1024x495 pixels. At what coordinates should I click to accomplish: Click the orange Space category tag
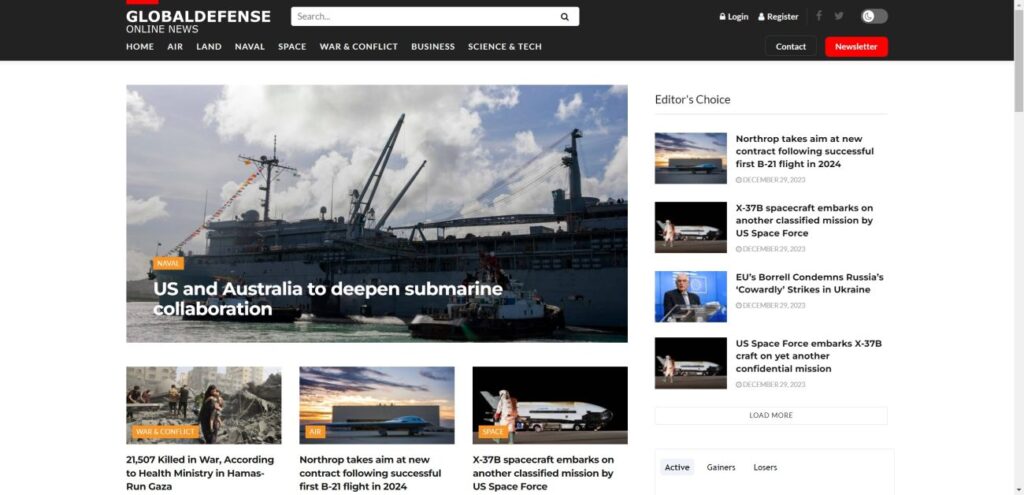pyautogui.click(x=493, y=432)
